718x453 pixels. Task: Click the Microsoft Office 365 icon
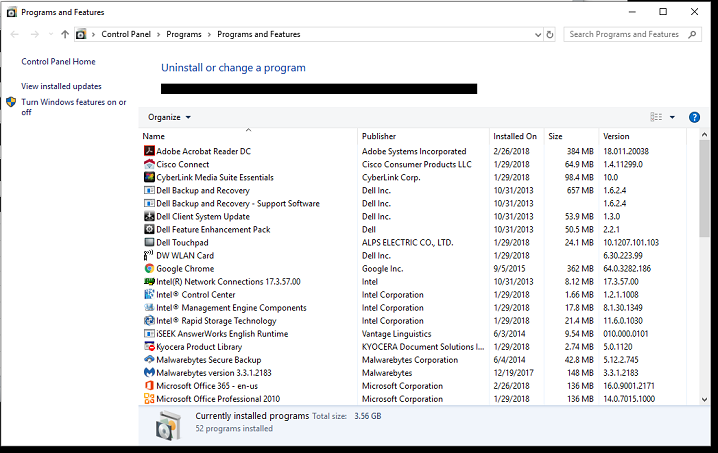pyautogui.click(x=149, y=386)
